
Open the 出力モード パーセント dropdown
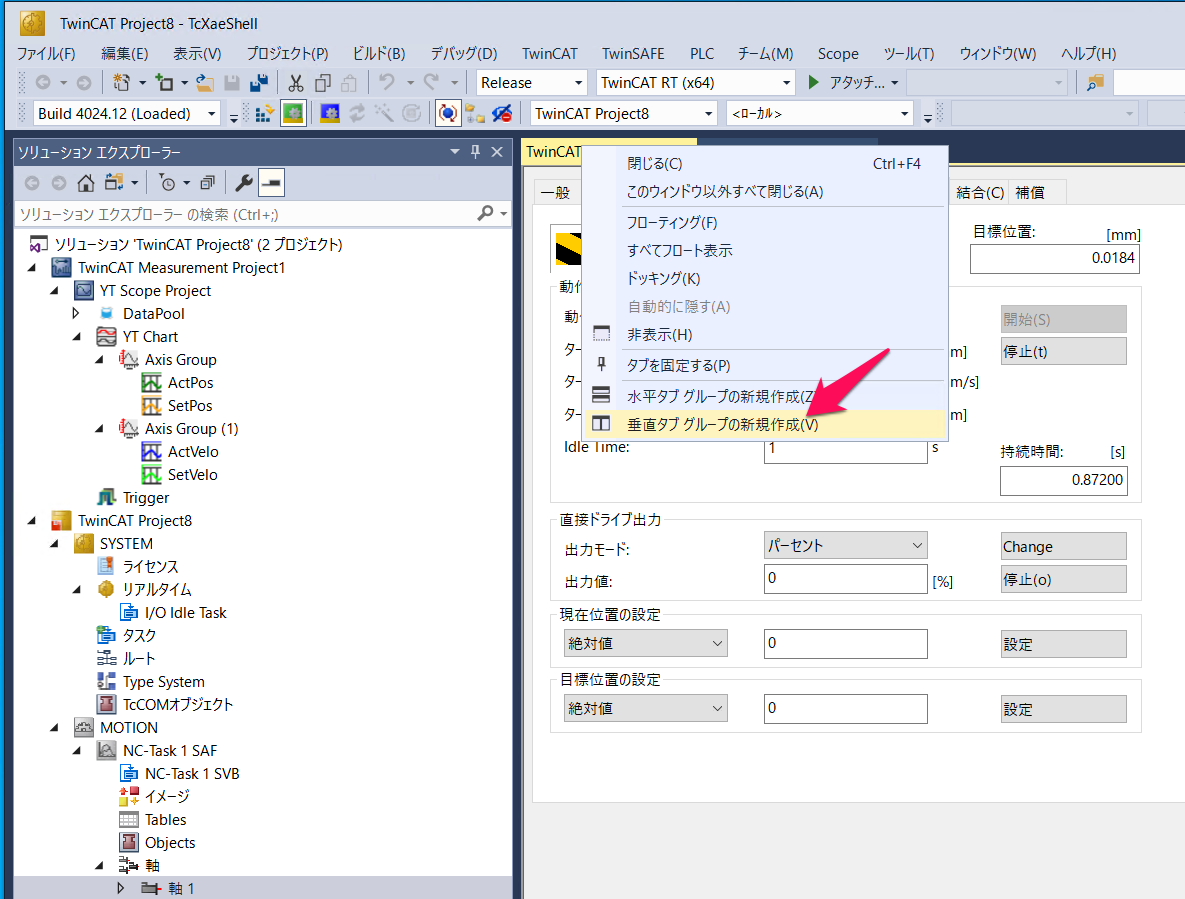point(845,545)
